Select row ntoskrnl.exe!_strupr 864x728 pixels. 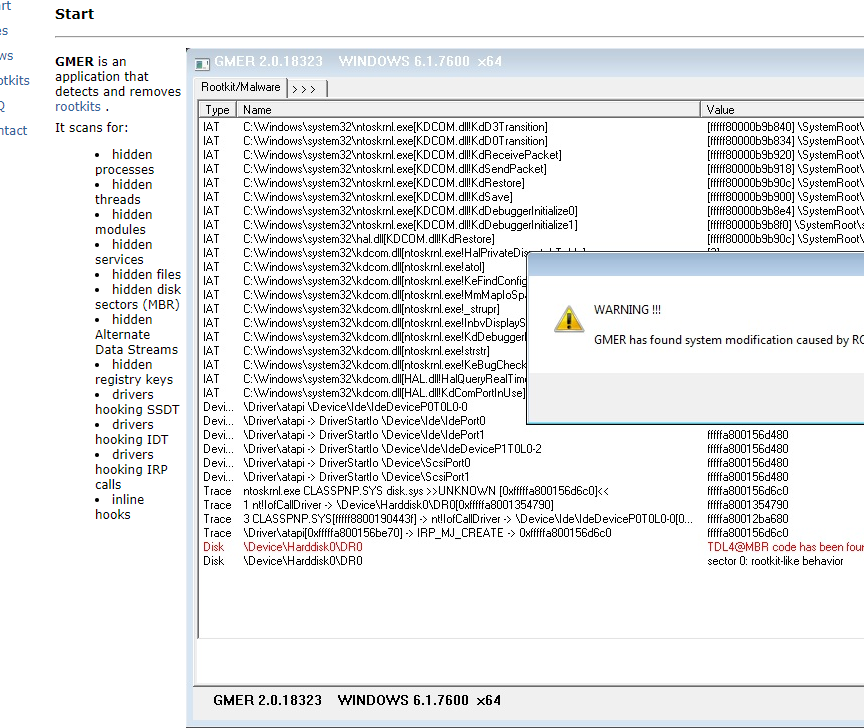[x=363, y=309]
